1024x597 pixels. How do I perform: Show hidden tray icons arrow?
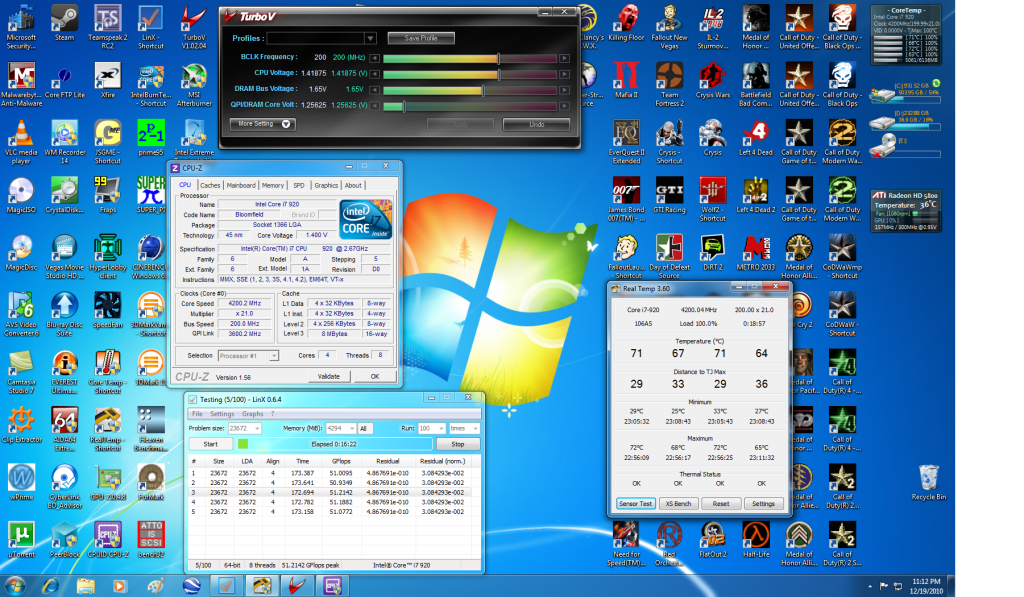(870, 586)
